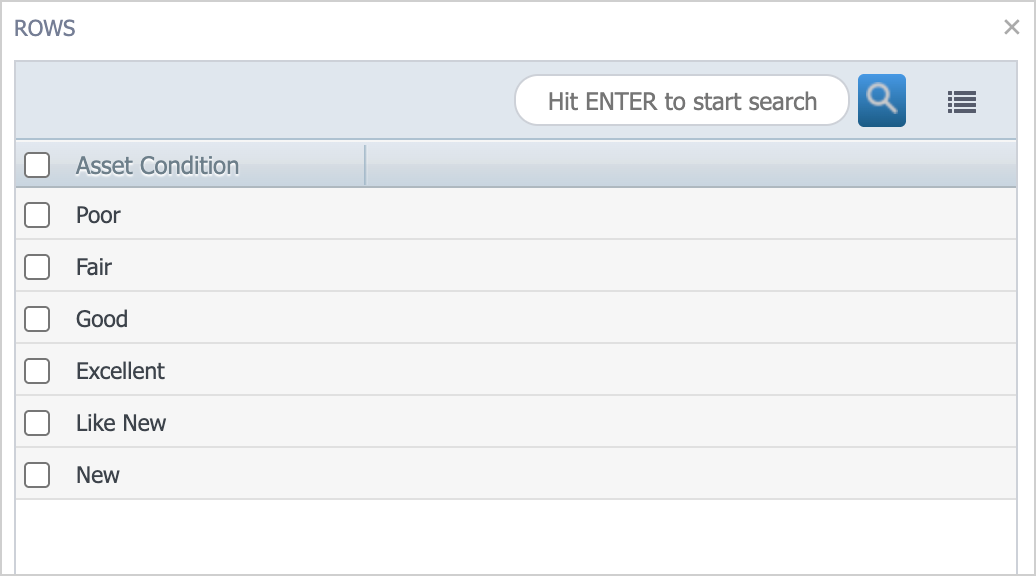Enable the Fair row checkbox
This screenshot has height=576, width=1036.
tap(37, 267)
